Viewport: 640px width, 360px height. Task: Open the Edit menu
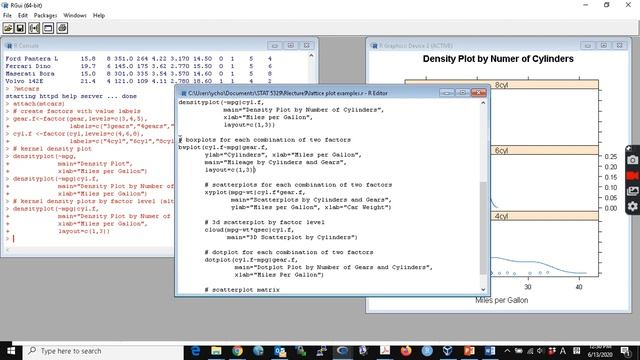coord(23,16)
